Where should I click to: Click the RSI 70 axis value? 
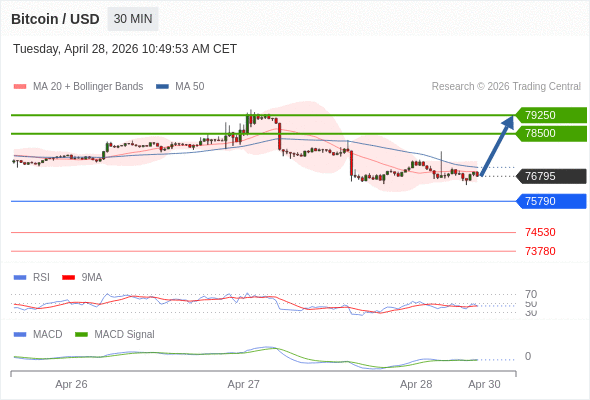click(x=531, y=294)
